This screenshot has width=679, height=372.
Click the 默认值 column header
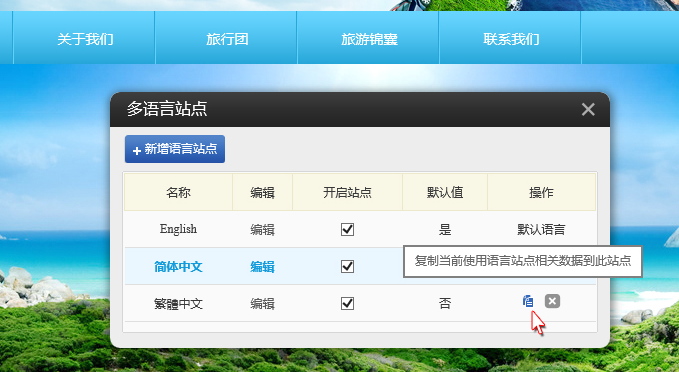(445, 192)
